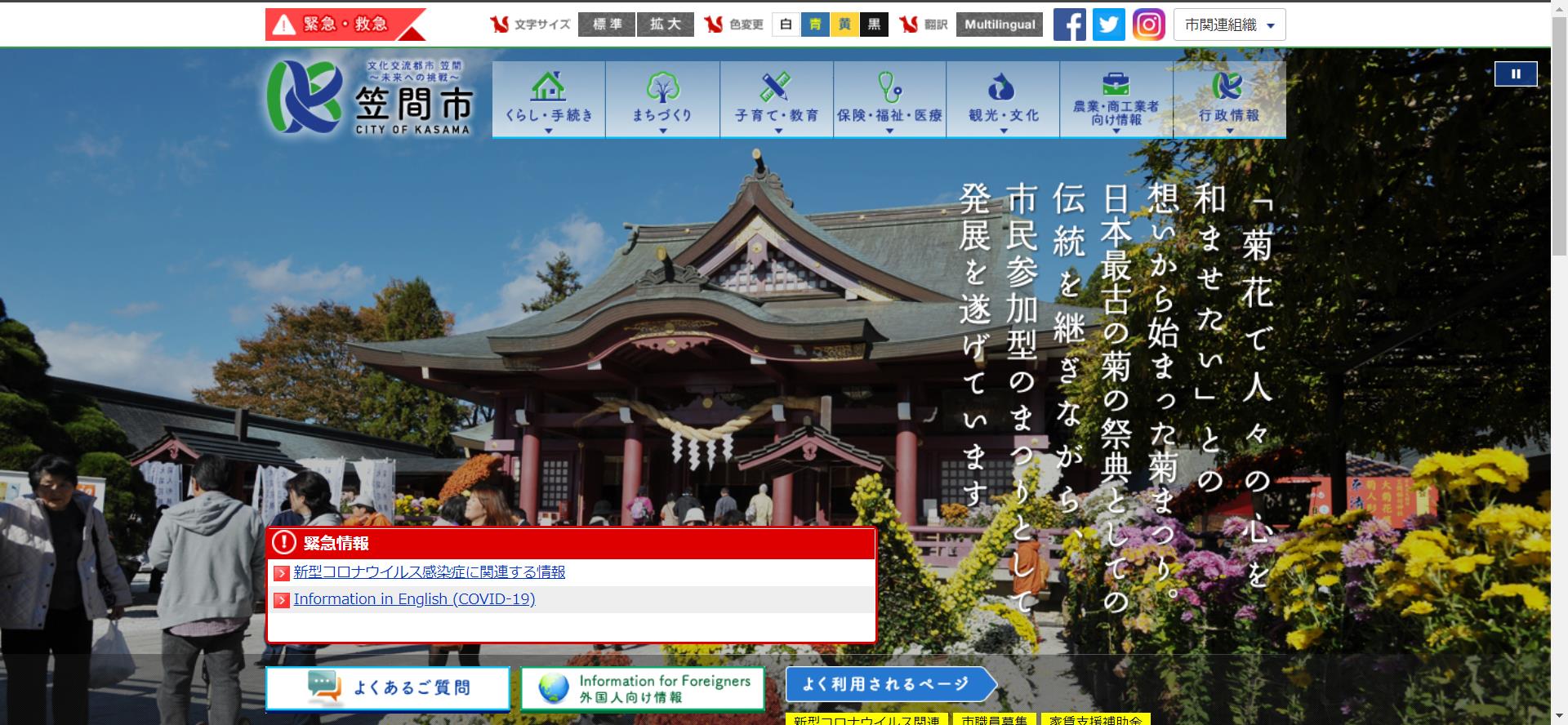Open the Twitter icon link
The height and width of the screenshot is (725, 1568).
[x=1108, y=24]
